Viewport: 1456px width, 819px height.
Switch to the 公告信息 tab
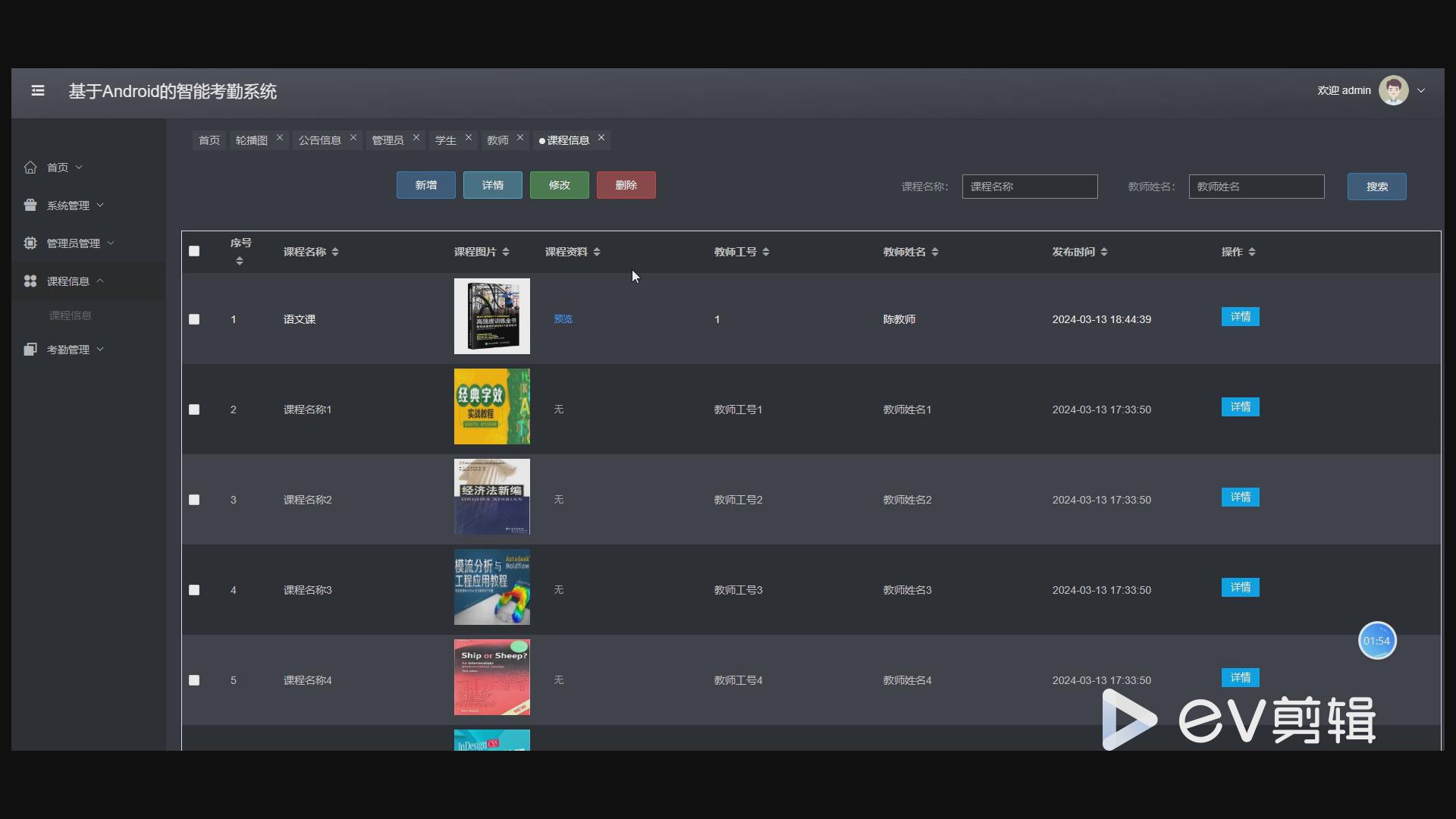pos(319,140)
